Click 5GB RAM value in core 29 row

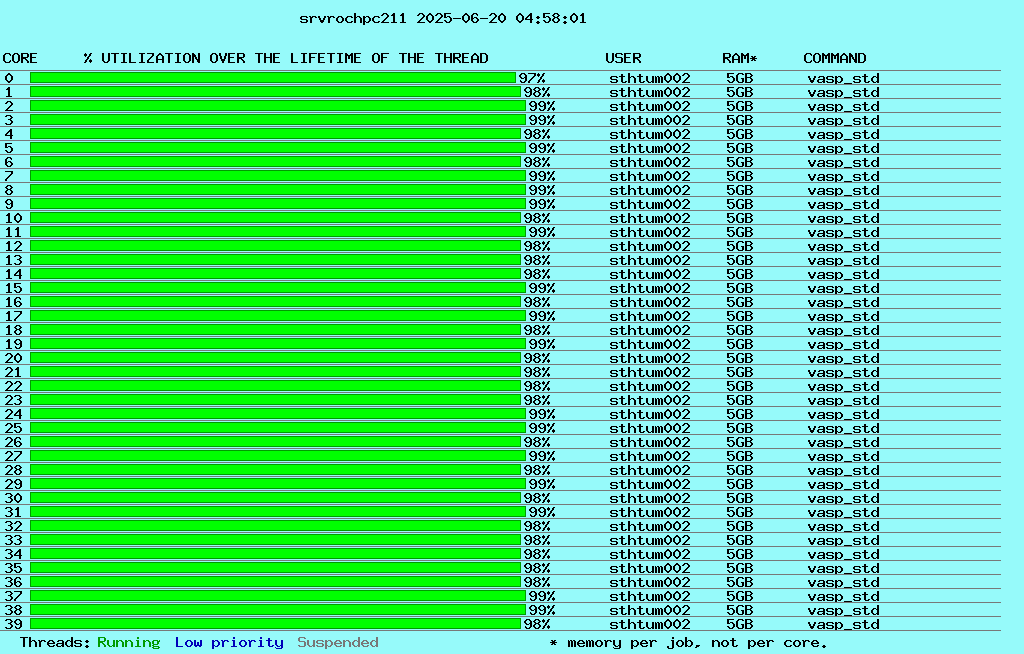(739, 484)
